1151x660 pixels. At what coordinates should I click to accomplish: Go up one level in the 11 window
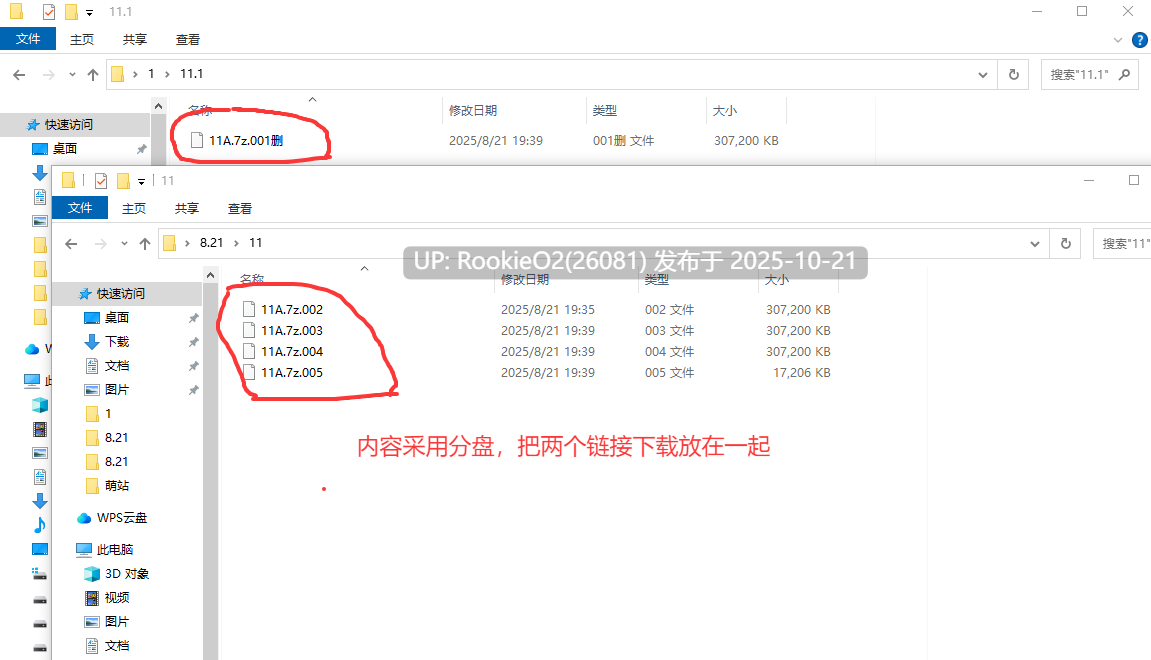pos(145,244)
